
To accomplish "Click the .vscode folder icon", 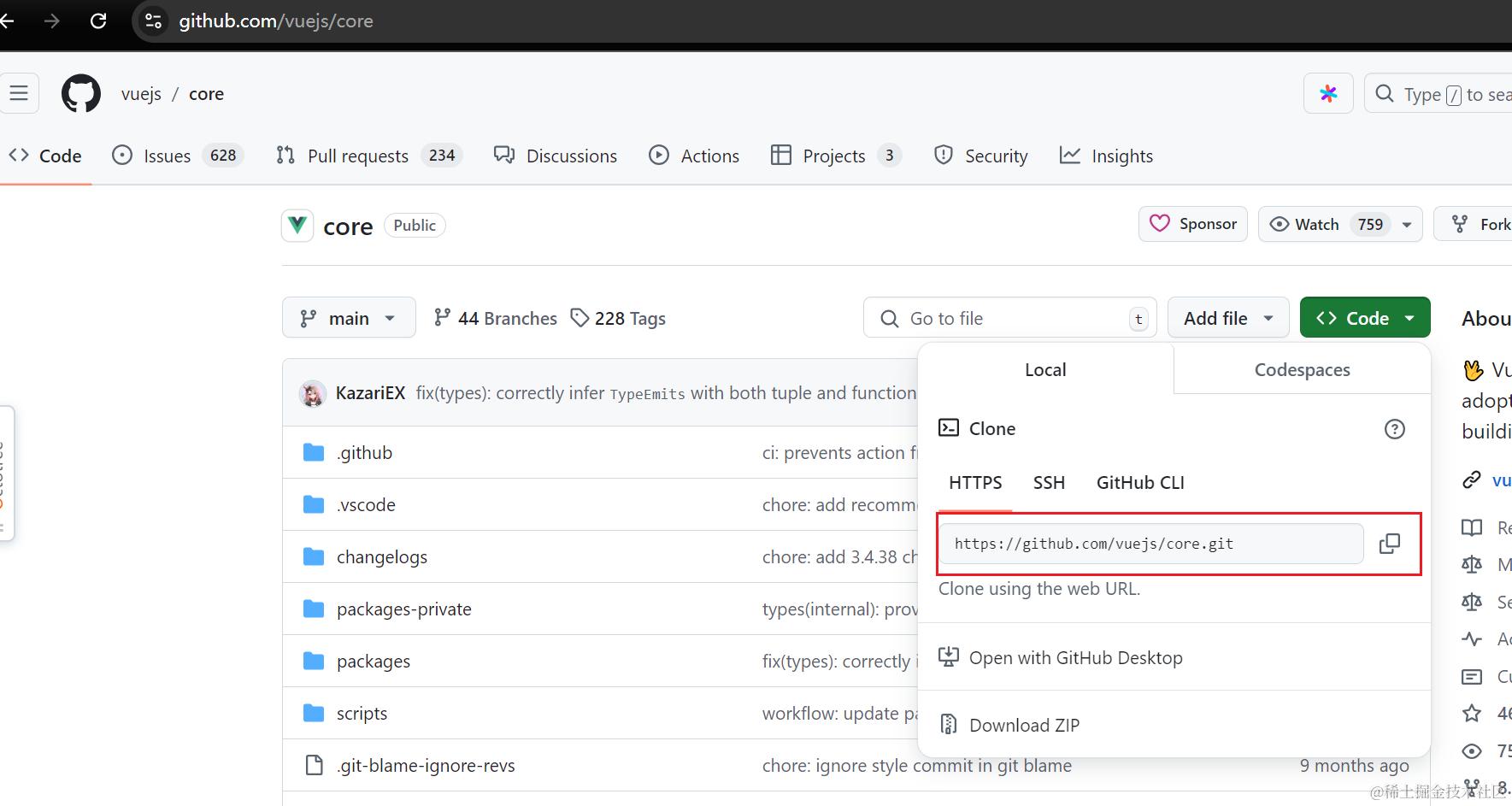I will coord(314,504).
